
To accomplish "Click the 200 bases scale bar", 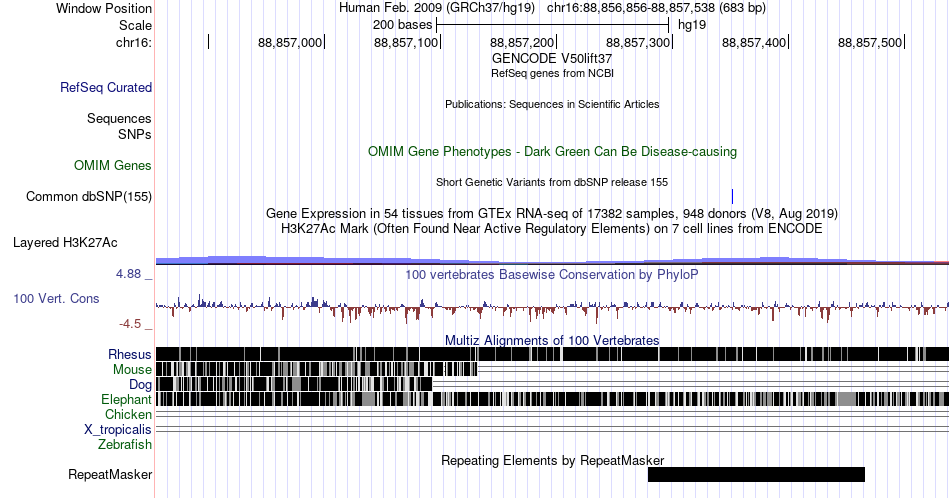I will point(552,25).
